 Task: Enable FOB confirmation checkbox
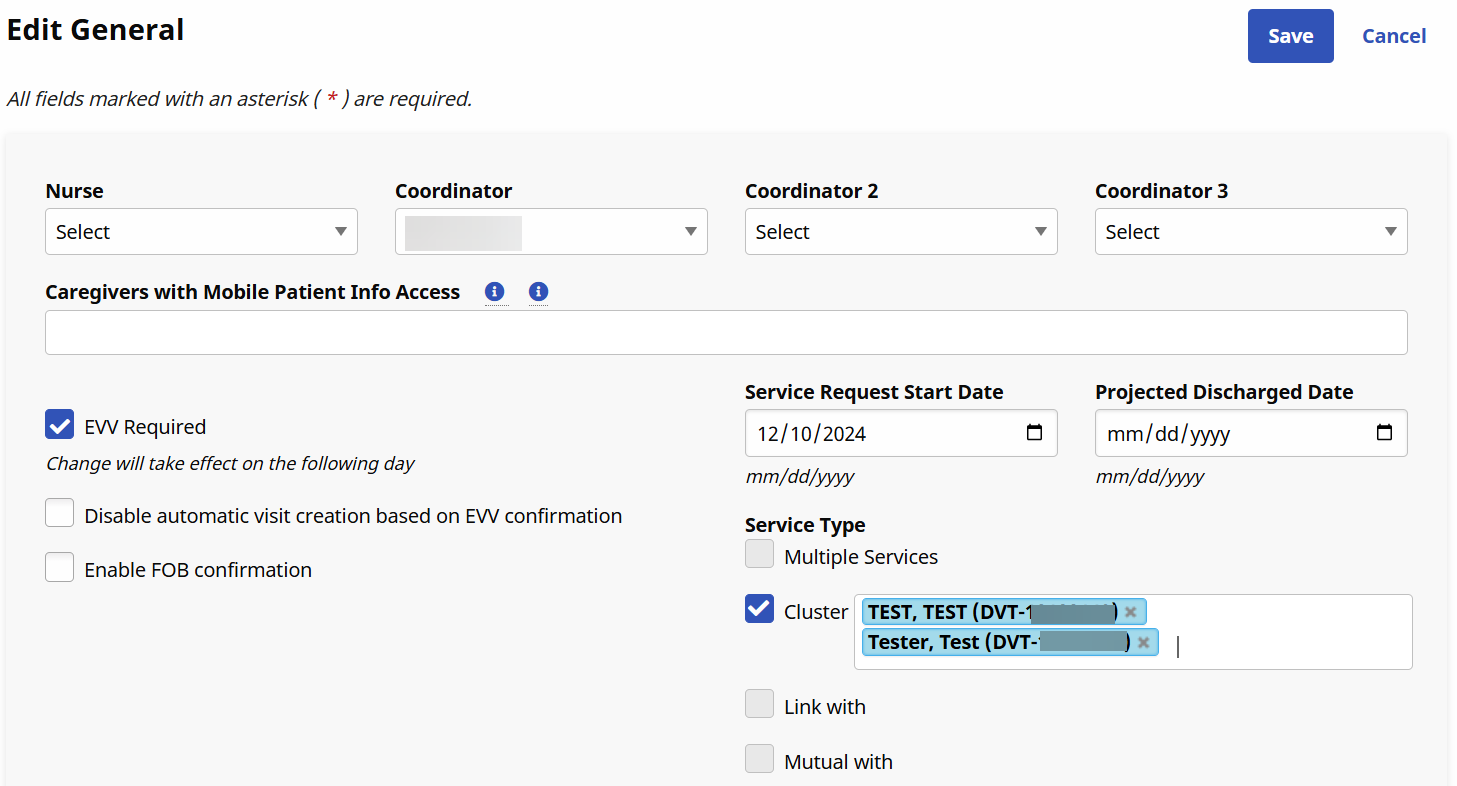tap(60, 568)
